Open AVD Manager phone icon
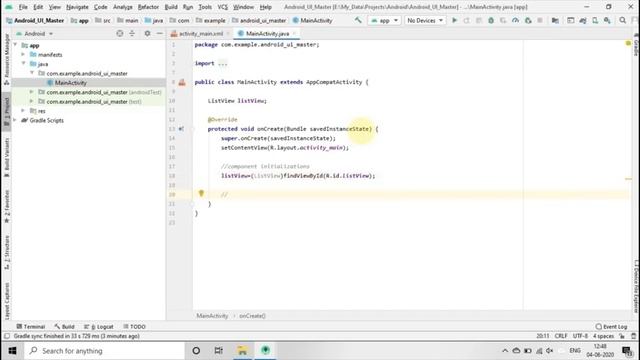Image resolution: width=640 pixels, height=360 pixels. pos(595,20)
